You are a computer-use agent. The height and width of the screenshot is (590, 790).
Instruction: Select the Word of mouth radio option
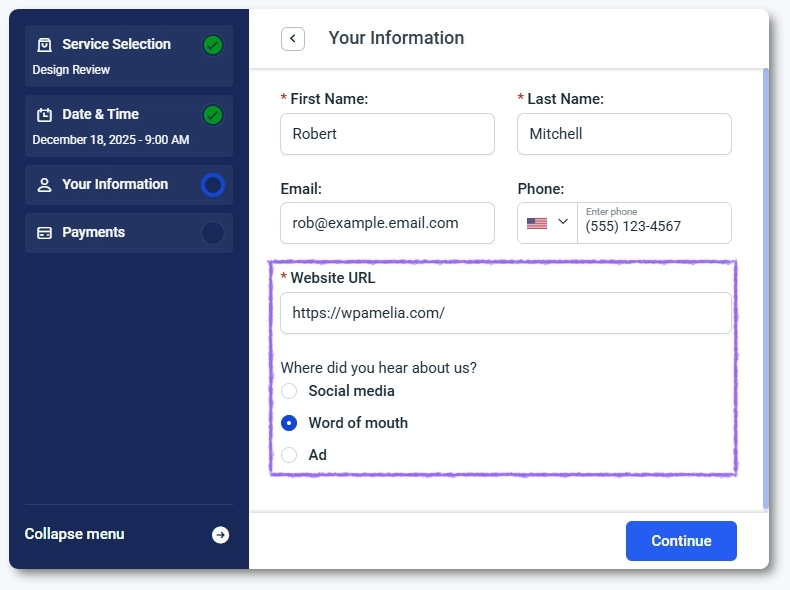(289, 423)
